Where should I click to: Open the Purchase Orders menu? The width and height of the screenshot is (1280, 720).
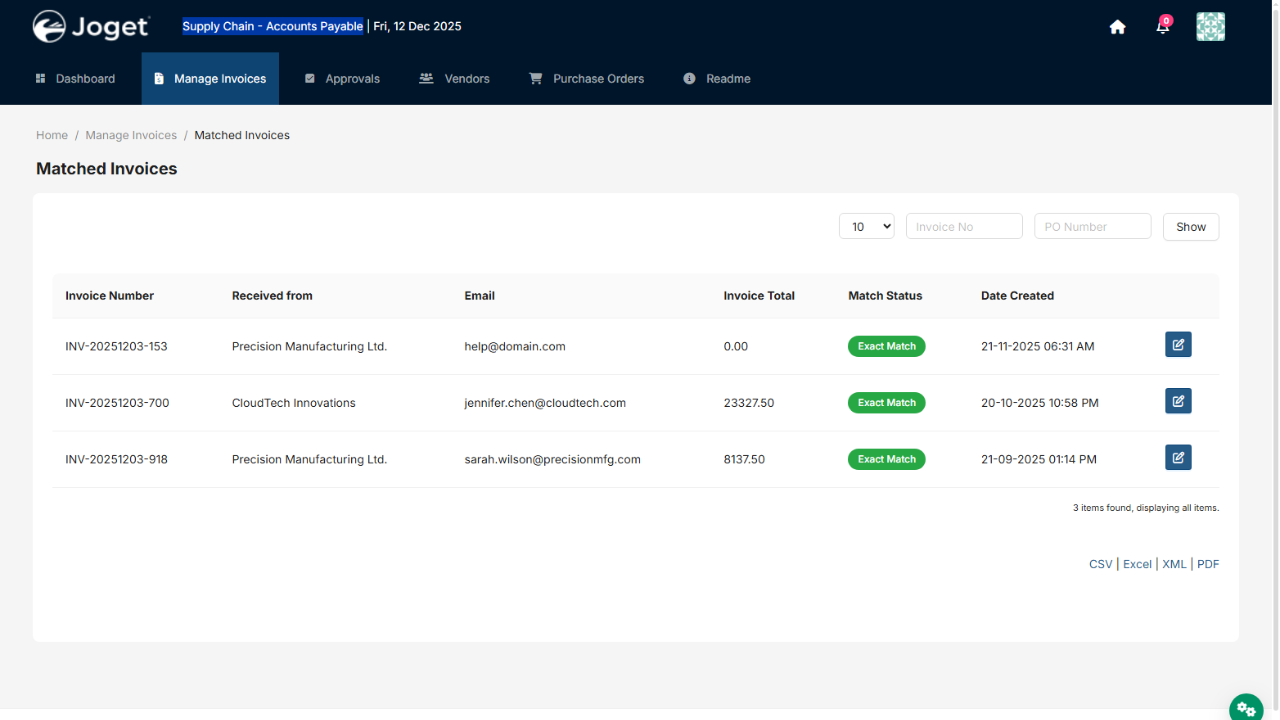pos(587,79)
